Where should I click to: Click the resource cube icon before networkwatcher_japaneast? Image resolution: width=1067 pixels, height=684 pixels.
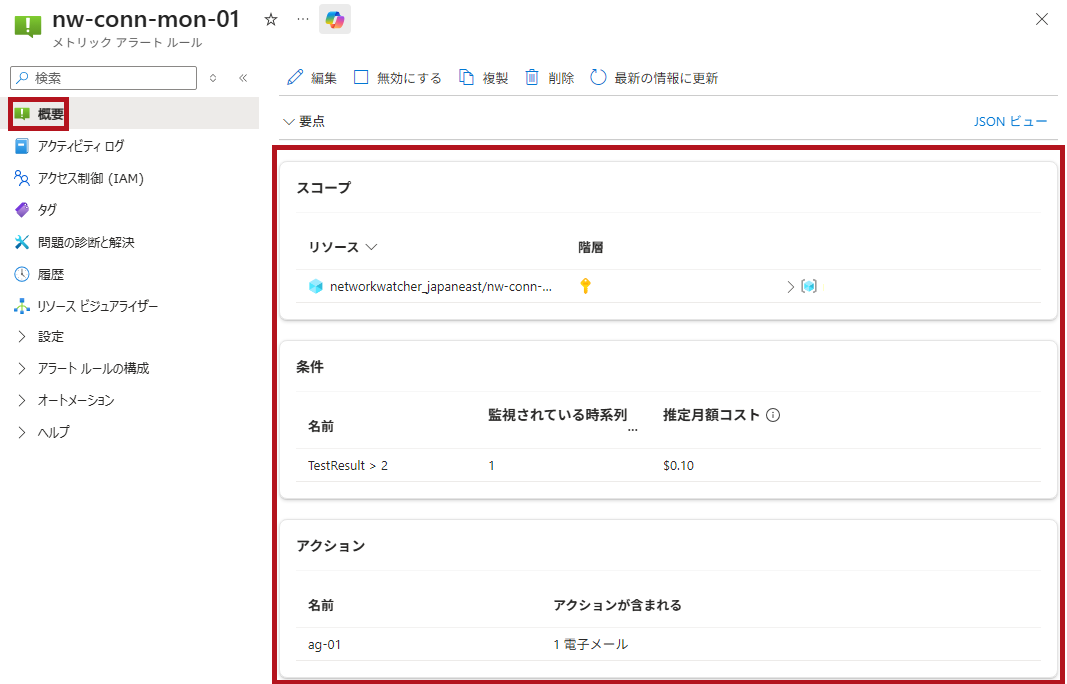[x=316, y=287]
